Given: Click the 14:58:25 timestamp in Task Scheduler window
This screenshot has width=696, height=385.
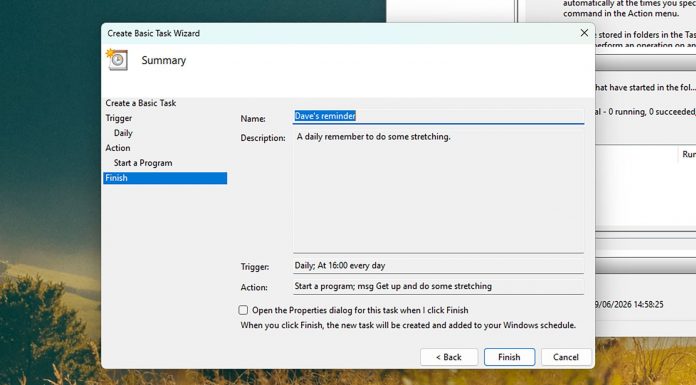Looking at the screenshot, I should click(645, 305).
